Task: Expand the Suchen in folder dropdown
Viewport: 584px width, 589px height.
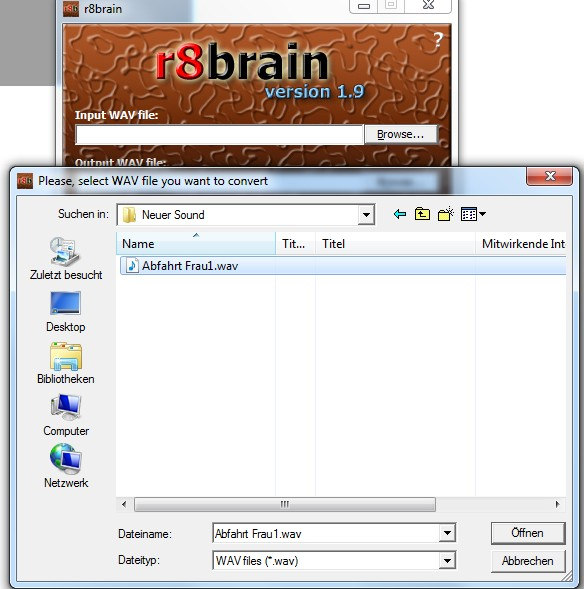Action: click(x=366, y=215)
